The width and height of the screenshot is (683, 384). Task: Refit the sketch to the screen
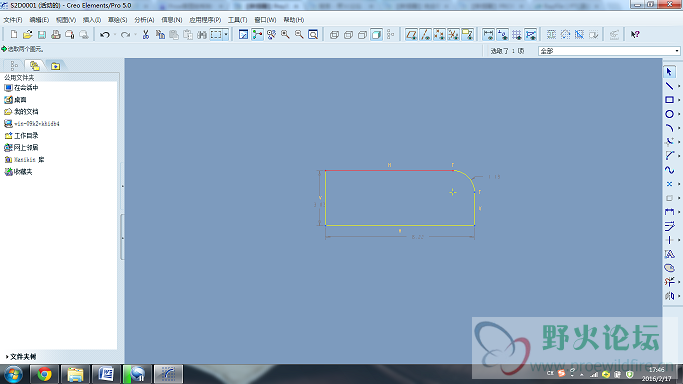click(x=313, y=34)
